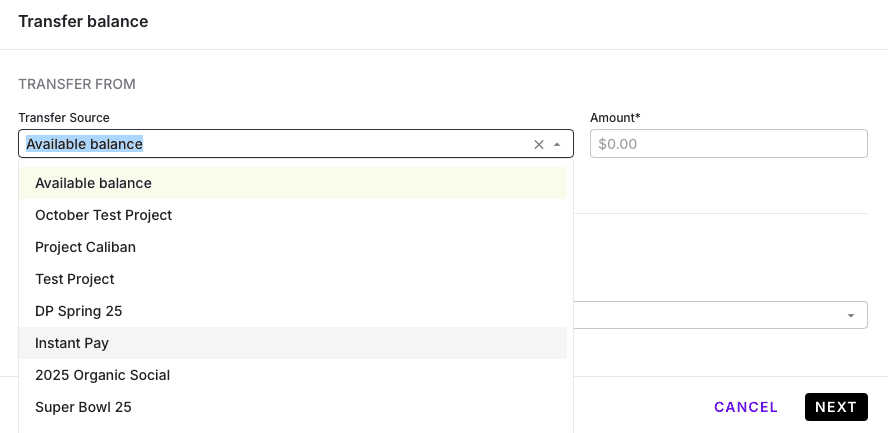Pick Test Project as transfer source
This screenshot has height=433, width=888.
[293, 279]
